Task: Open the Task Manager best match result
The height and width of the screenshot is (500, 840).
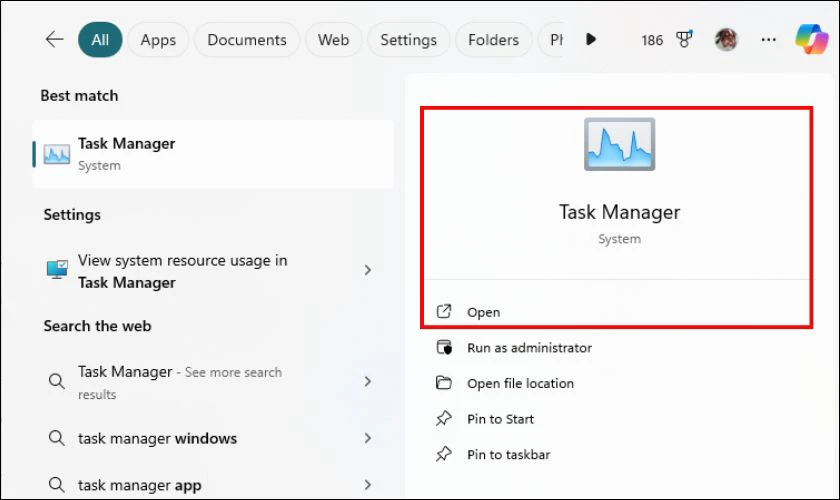Action: (213, 154)
